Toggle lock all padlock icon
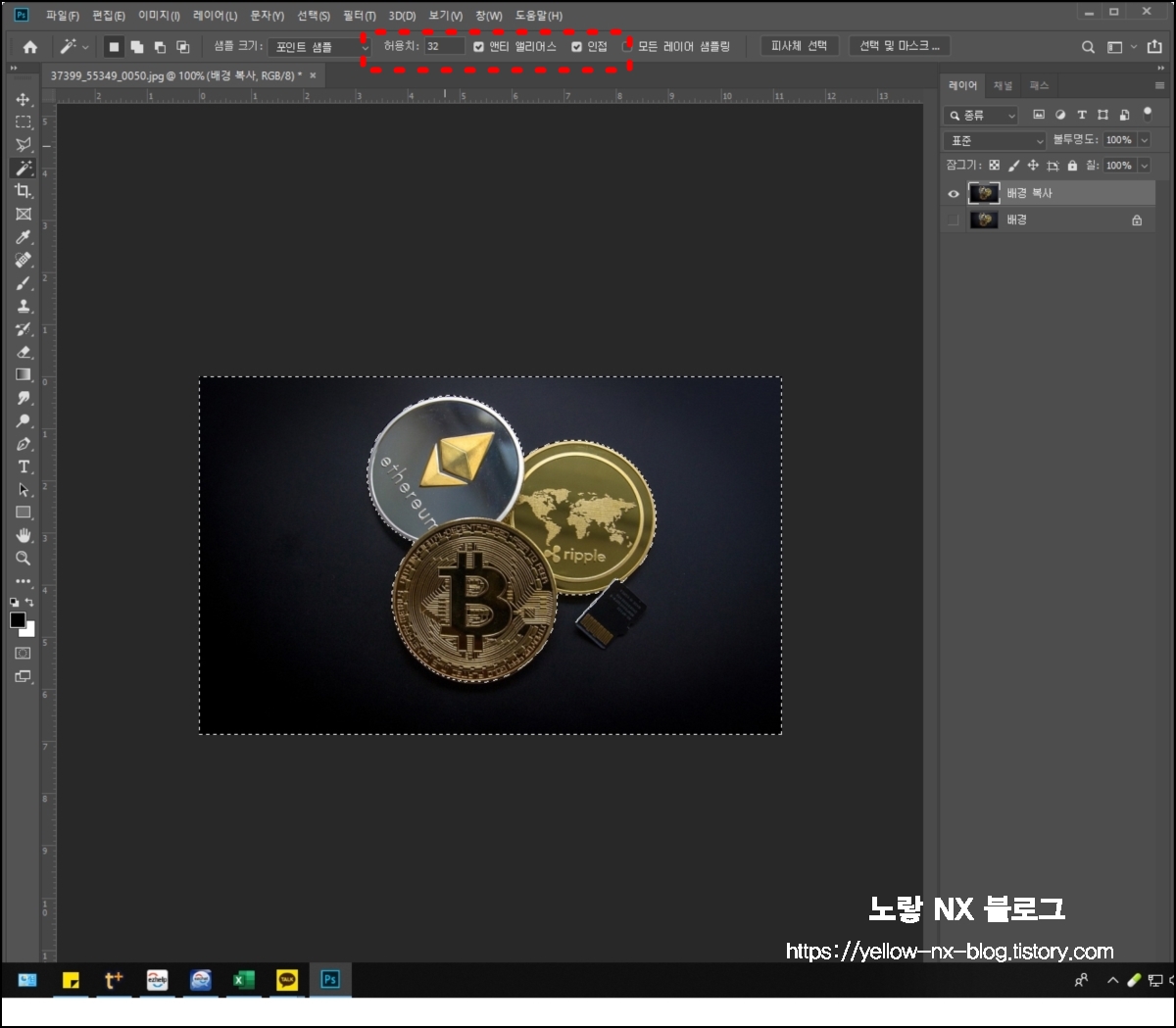1176x1028 pixels. tap(1072, 166)
